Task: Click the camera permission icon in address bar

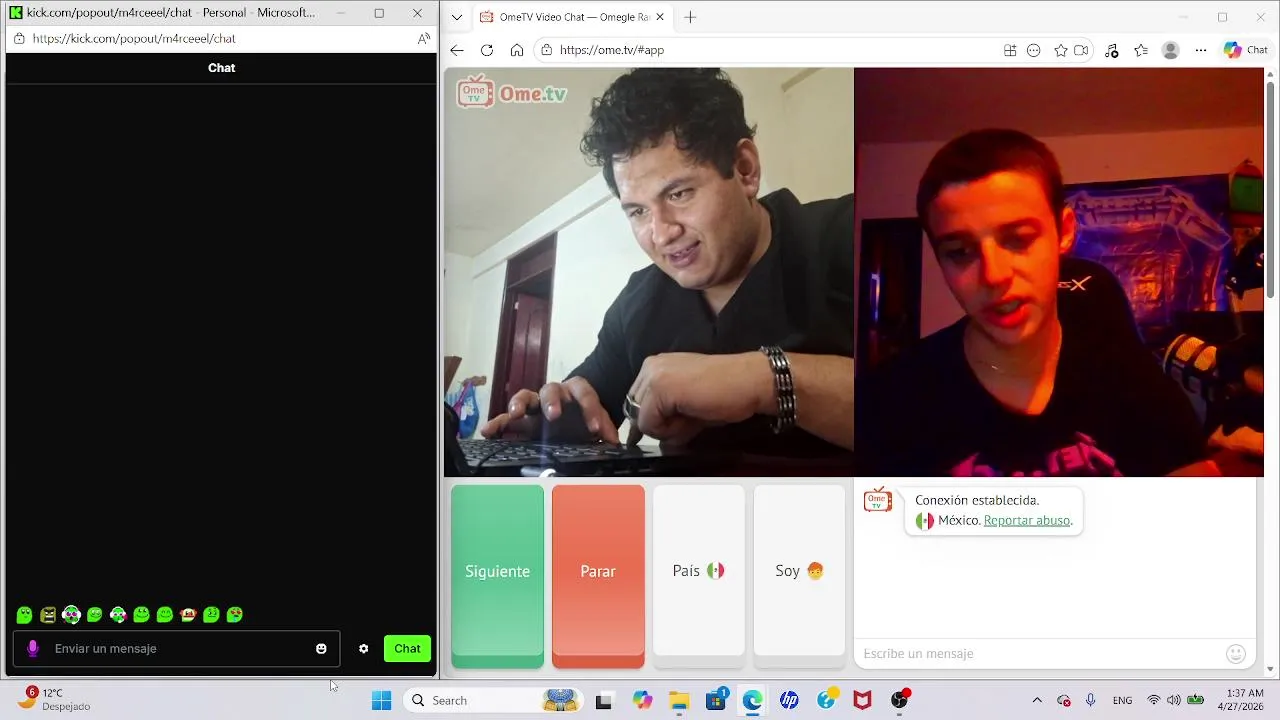Action: [x=1081, y=50]
